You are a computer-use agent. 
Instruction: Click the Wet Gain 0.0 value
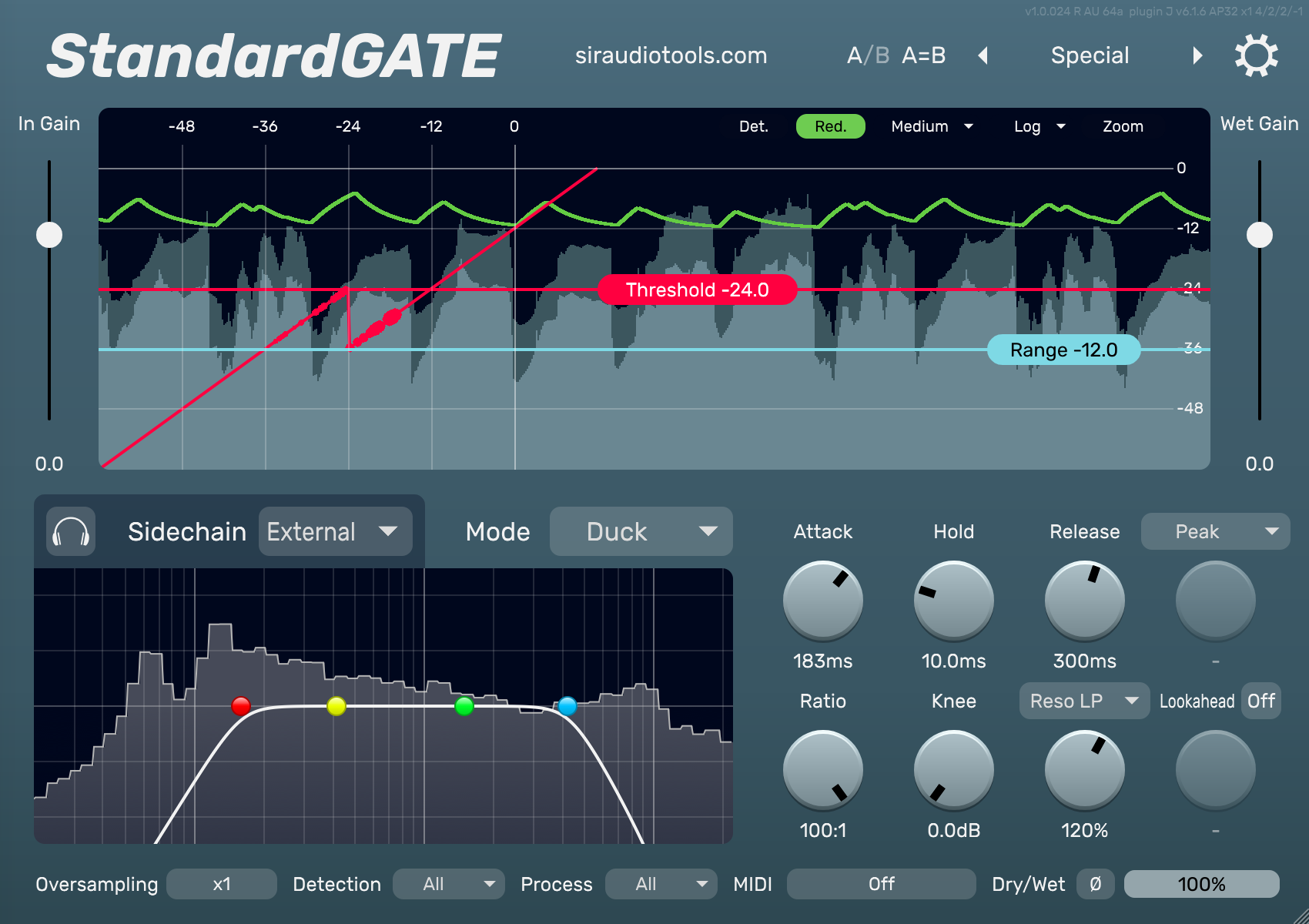1260,464
